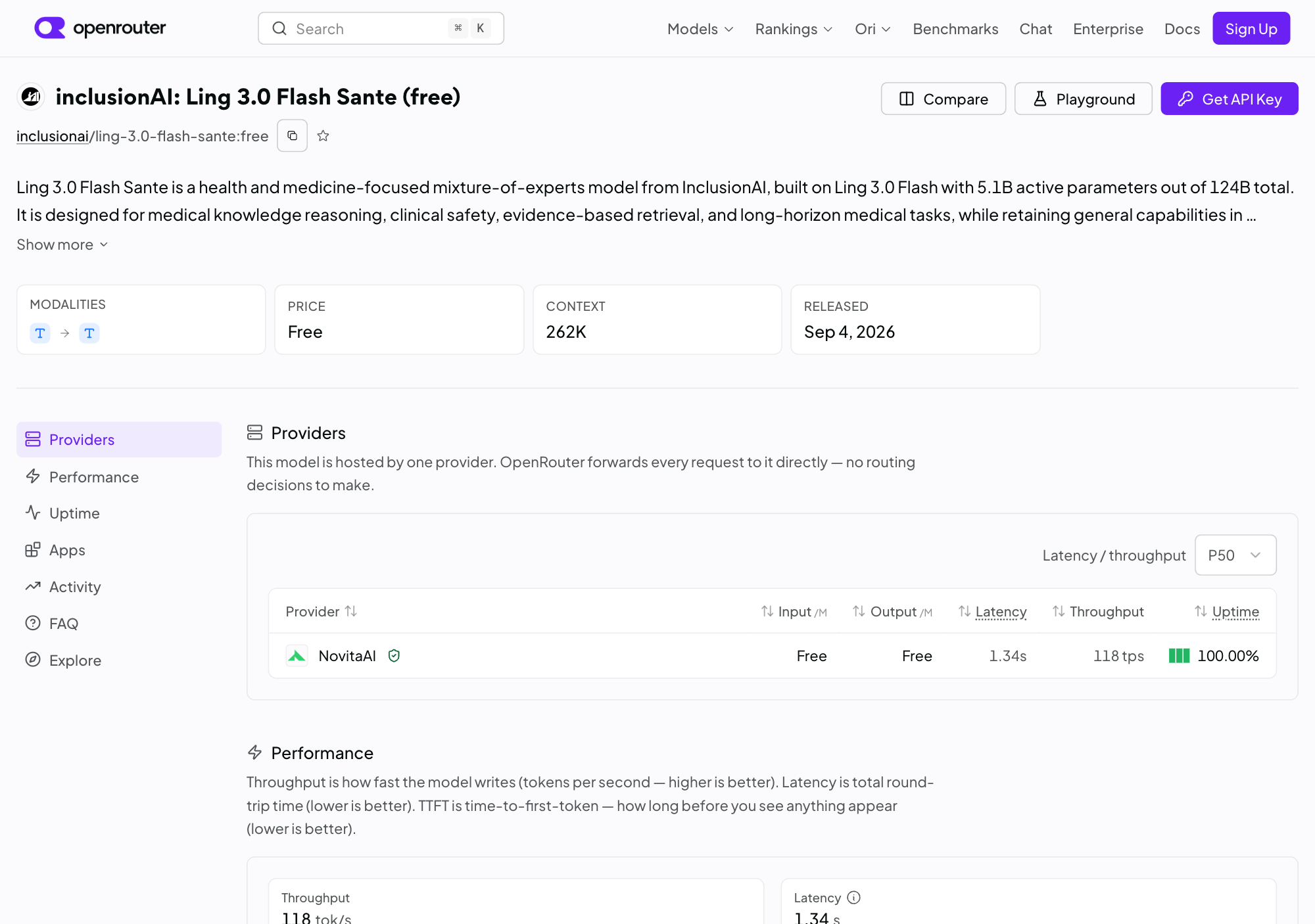Viewport: 1315px width, 924px height.
Task: Click the Latency info icon in performance card
Action: (853, 898)
